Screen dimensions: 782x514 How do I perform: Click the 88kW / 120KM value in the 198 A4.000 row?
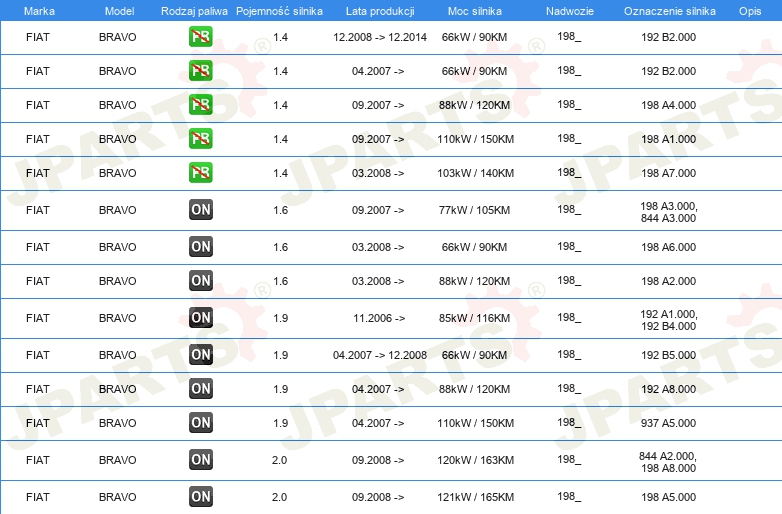[x=475, y=105]
